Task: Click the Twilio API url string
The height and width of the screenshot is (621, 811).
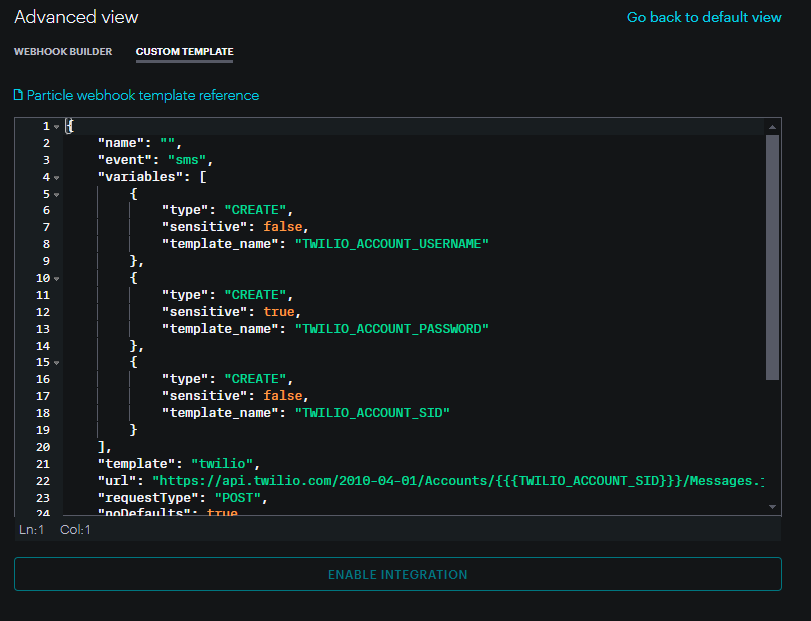Action: 458,481
